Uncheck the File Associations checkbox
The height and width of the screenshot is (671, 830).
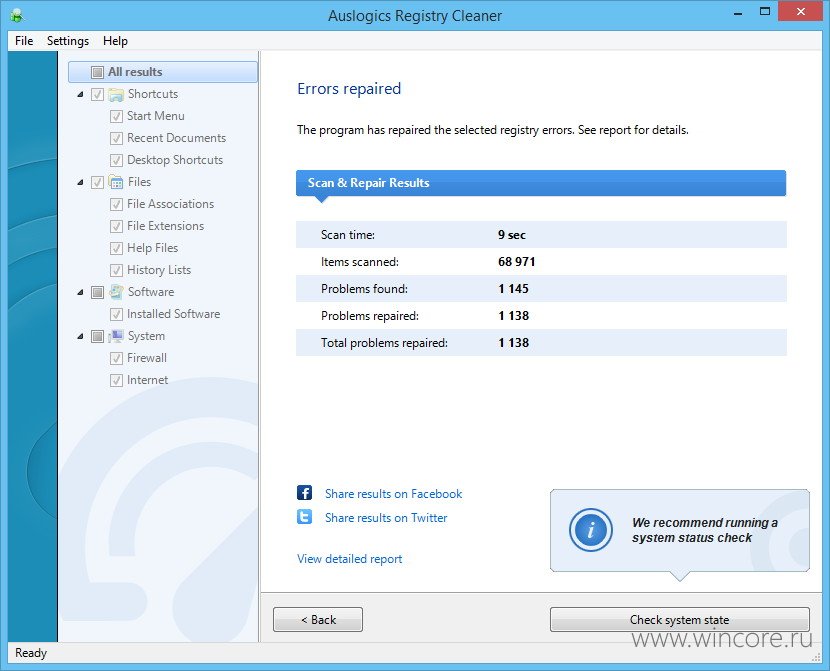pyautogui.click(x=116, y=204)
